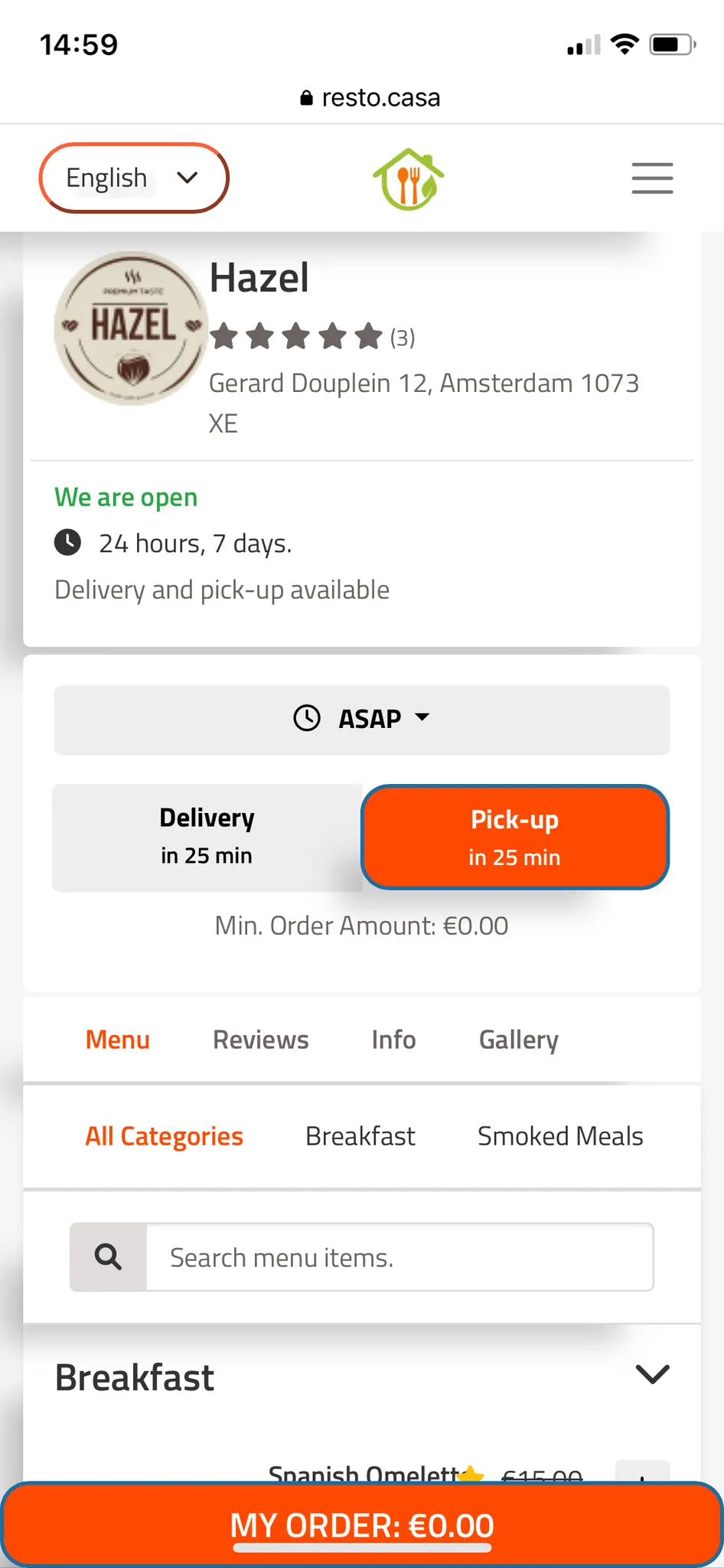Open the hamburger menu icon

(x=652, y=178)
